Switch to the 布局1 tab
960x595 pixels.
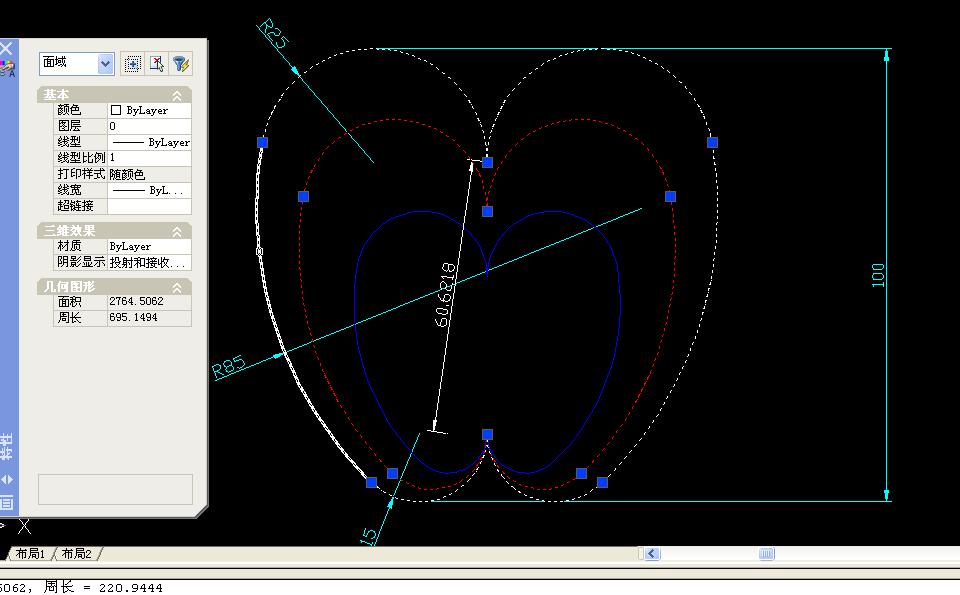click(30, 554)
